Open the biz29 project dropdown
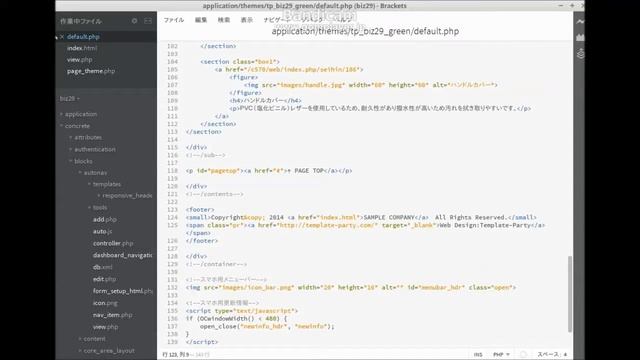The height and width of the screenshot is (360, 640). pos(69,98)
